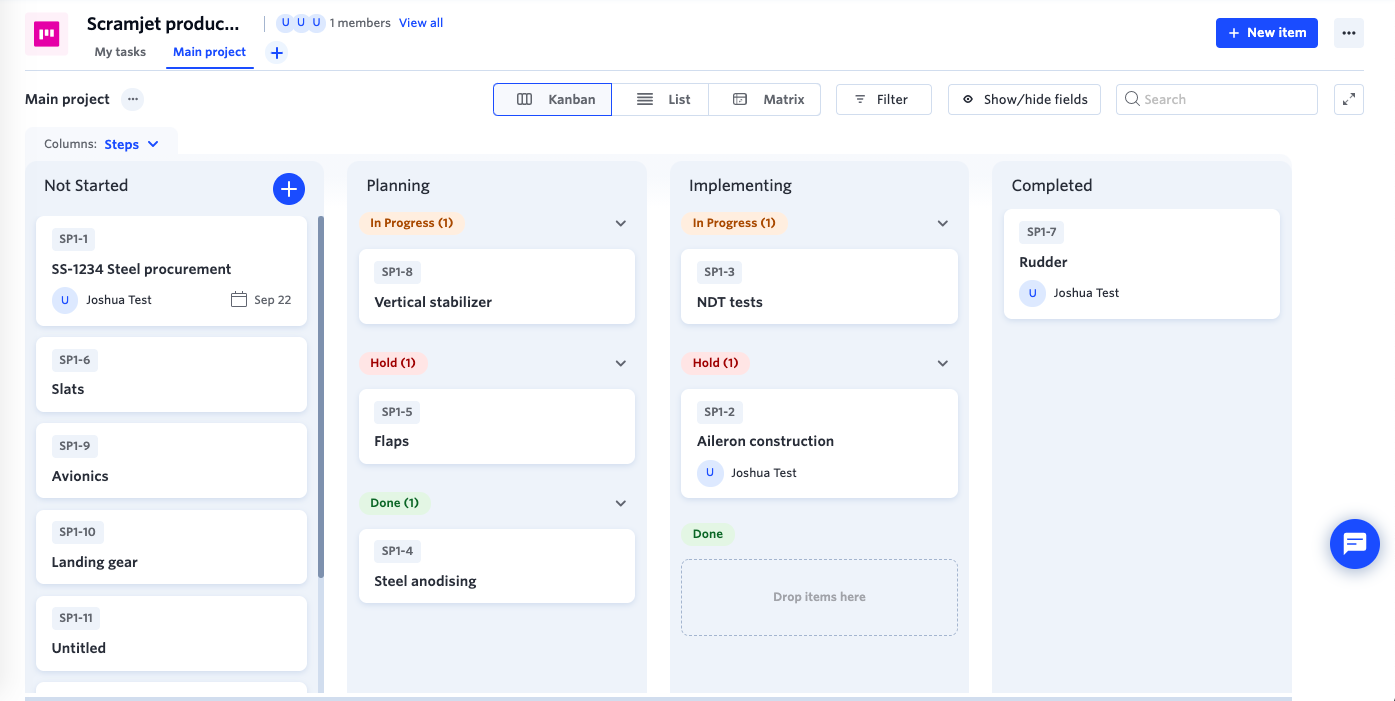Viewport: 1395px width, 701px height.
Task: Click the View all members link
Action: (421, 23)
